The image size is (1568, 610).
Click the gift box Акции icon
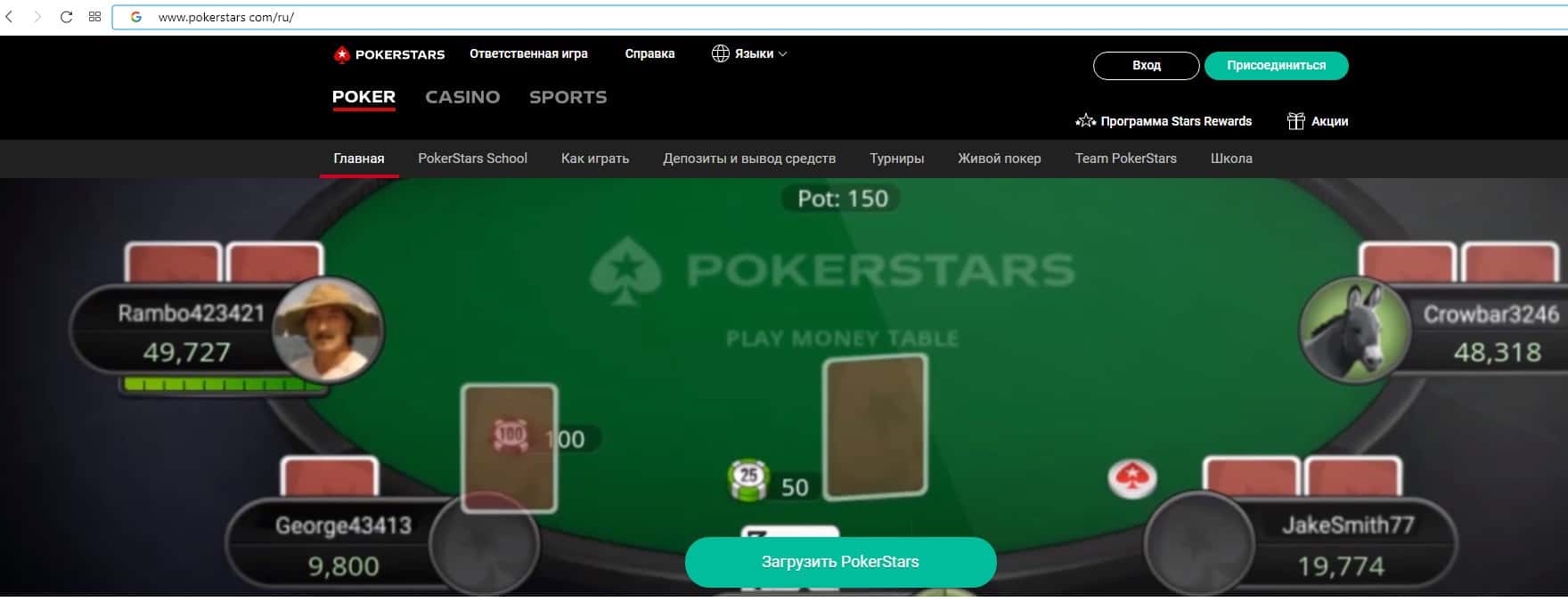[x=1295, y=121]
